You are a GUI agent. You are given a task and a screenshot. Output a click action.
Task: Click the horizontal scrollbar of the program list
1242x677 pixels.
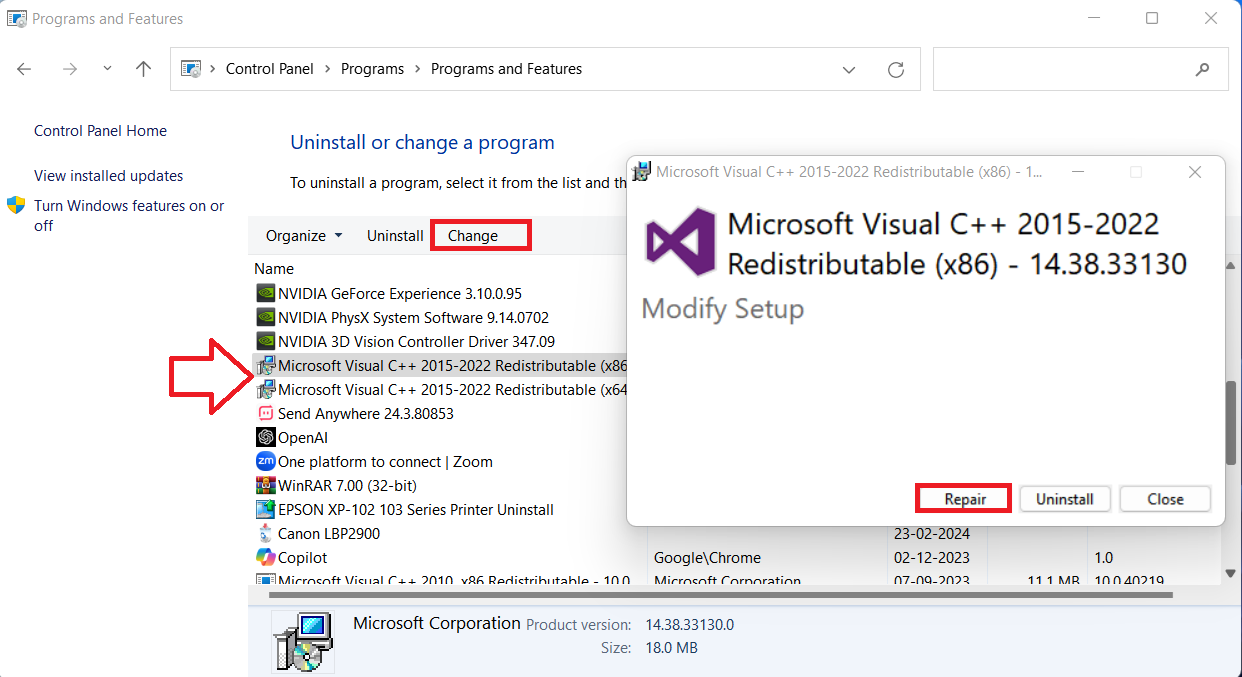click(x=720, y=594)
